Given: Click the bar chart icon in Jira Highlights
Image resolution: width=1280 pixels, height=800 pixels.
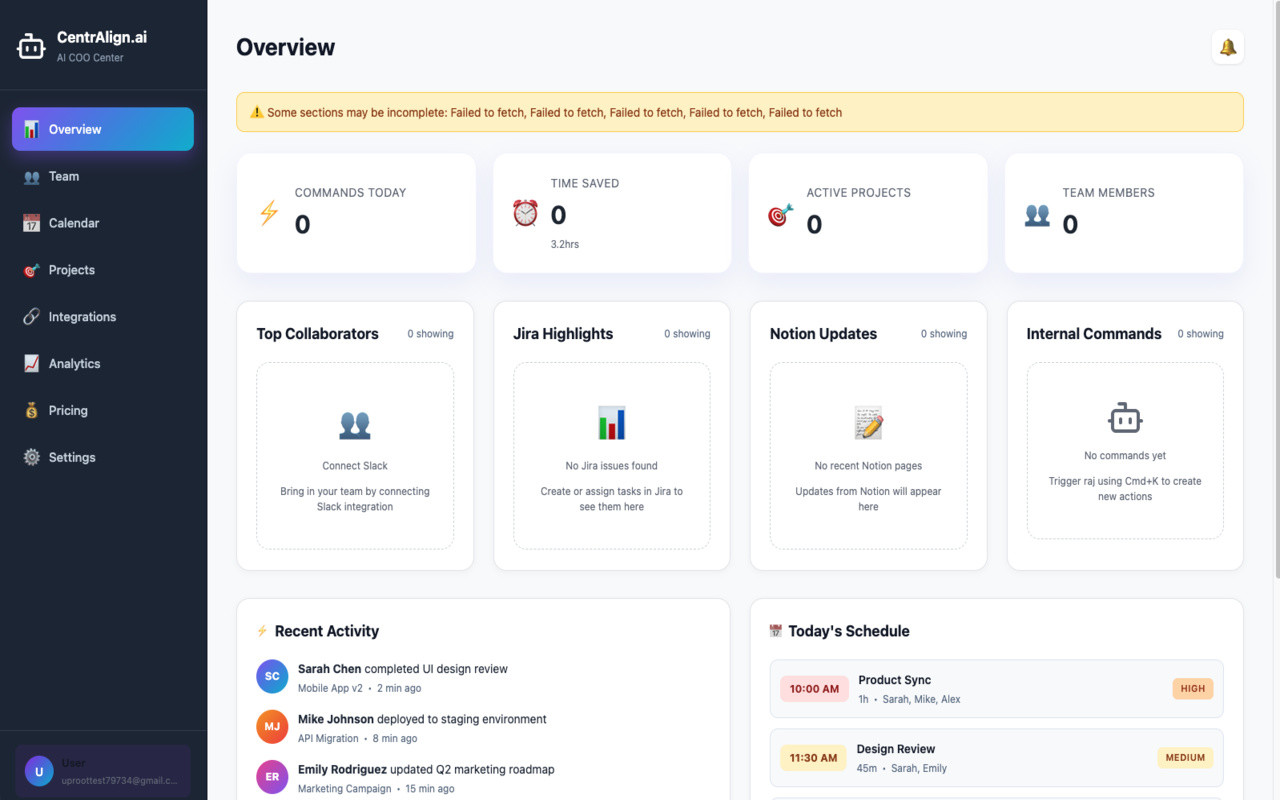Looking at the screenshot, I should pyautogui.click(x=612, y=424).
